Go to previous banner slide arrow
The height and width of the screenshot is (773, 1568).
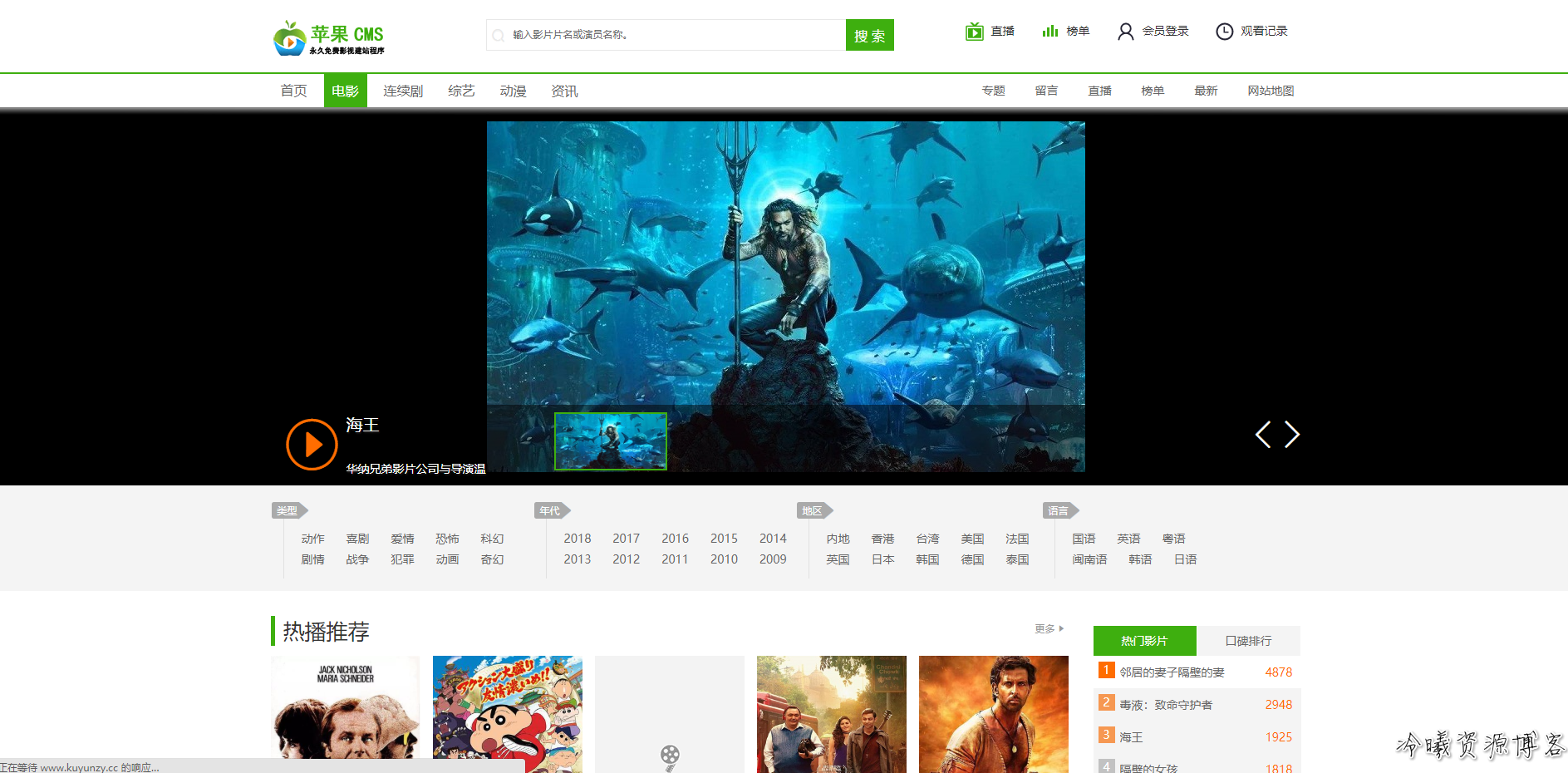pos(1263,434)
